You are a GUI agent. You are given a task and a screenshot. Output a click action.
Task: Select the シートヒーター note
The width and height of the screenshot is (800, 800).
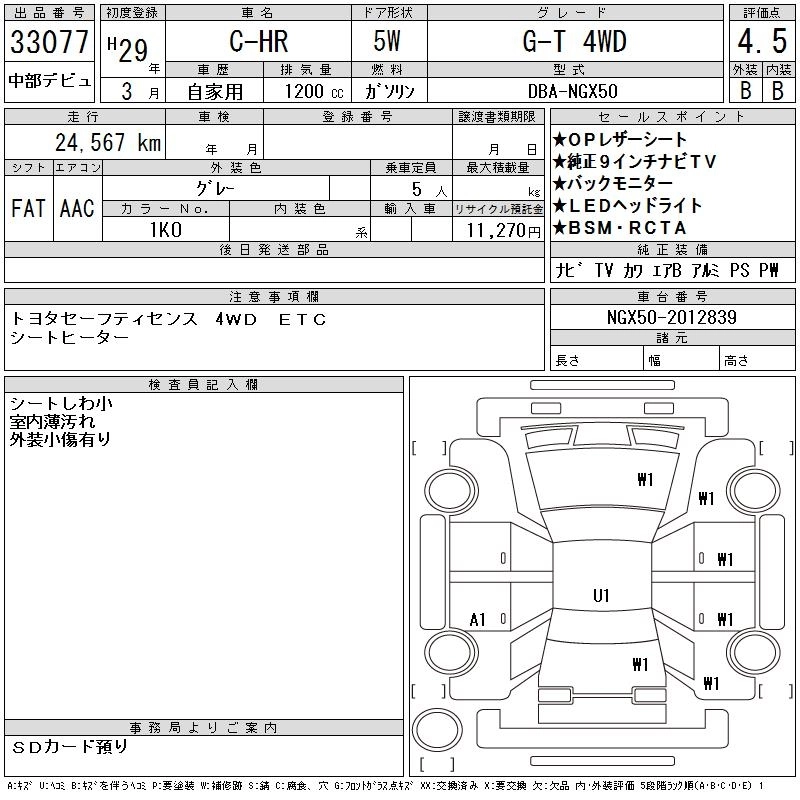69,337
